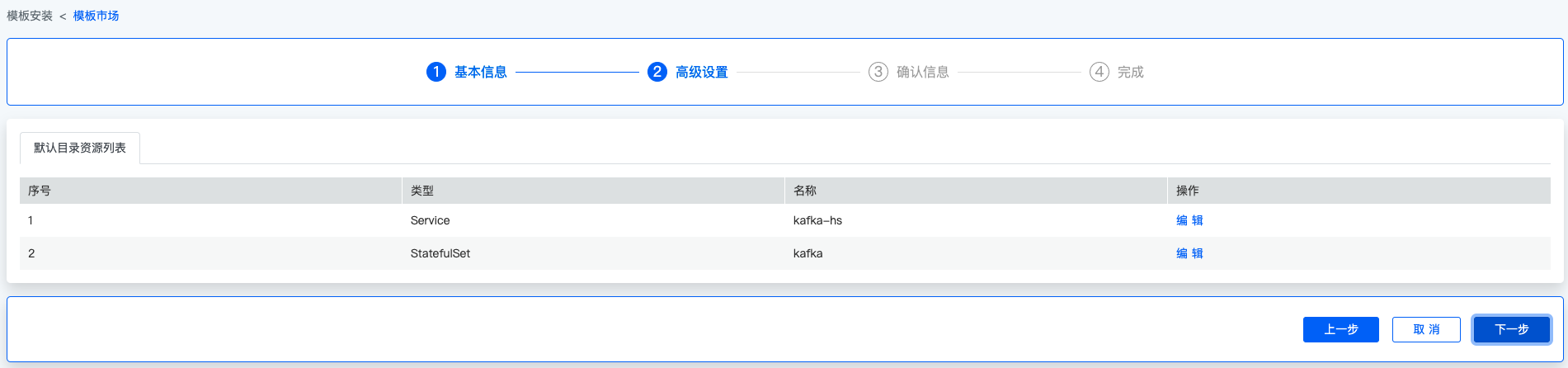Select the 基本信息 step label
1568x368 pixels.
(481, 72)
